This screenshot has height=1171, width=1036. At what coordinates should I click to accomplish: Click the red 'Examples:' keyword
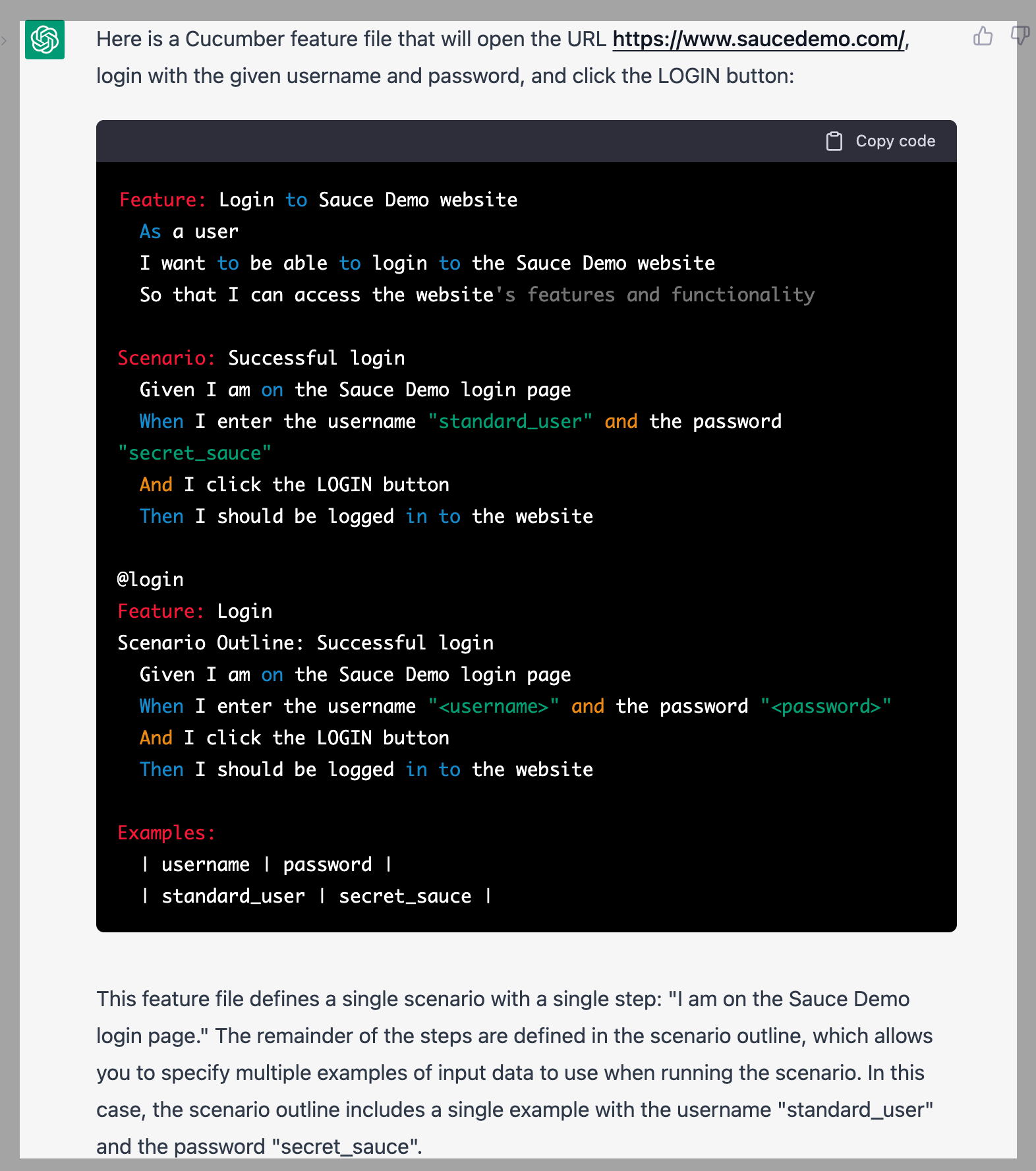pos(166,833)
